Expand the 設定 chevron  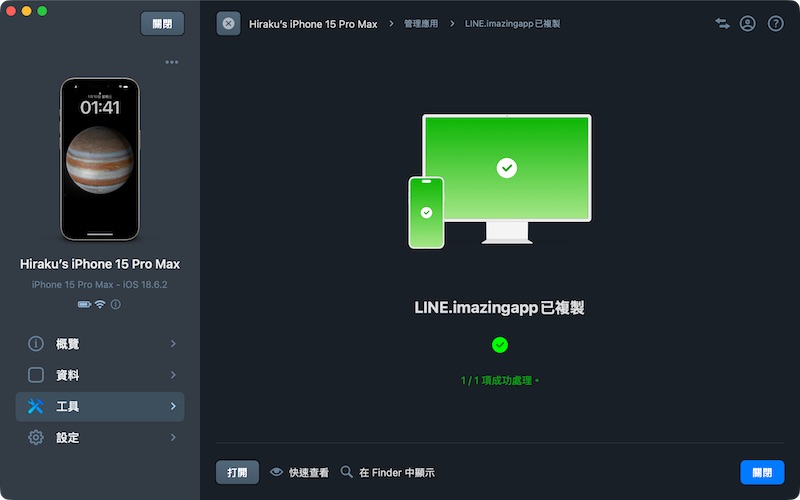coord(173,437)
